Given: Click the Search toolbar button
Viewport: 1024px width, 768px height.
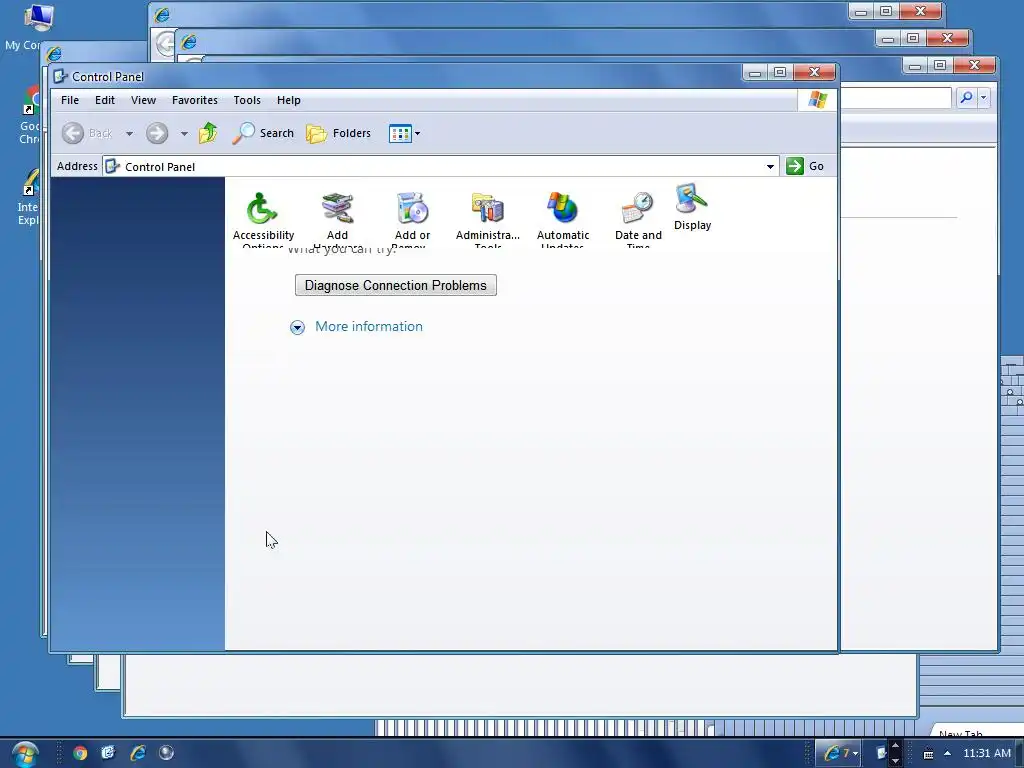Looking at the screenshot, I should pyautogui.click(x=263, y=133).
